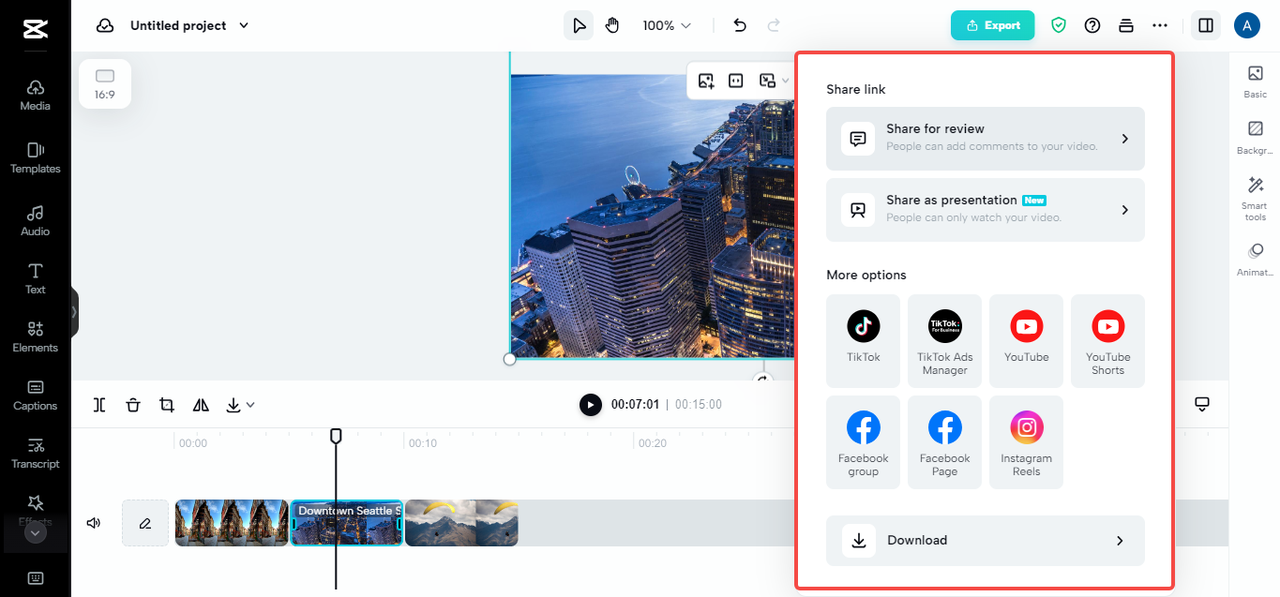This screenshot has width=1280, height=597.
Task: Open the account avatar A
Action: pyautogui.click(x=1246, y=25)
